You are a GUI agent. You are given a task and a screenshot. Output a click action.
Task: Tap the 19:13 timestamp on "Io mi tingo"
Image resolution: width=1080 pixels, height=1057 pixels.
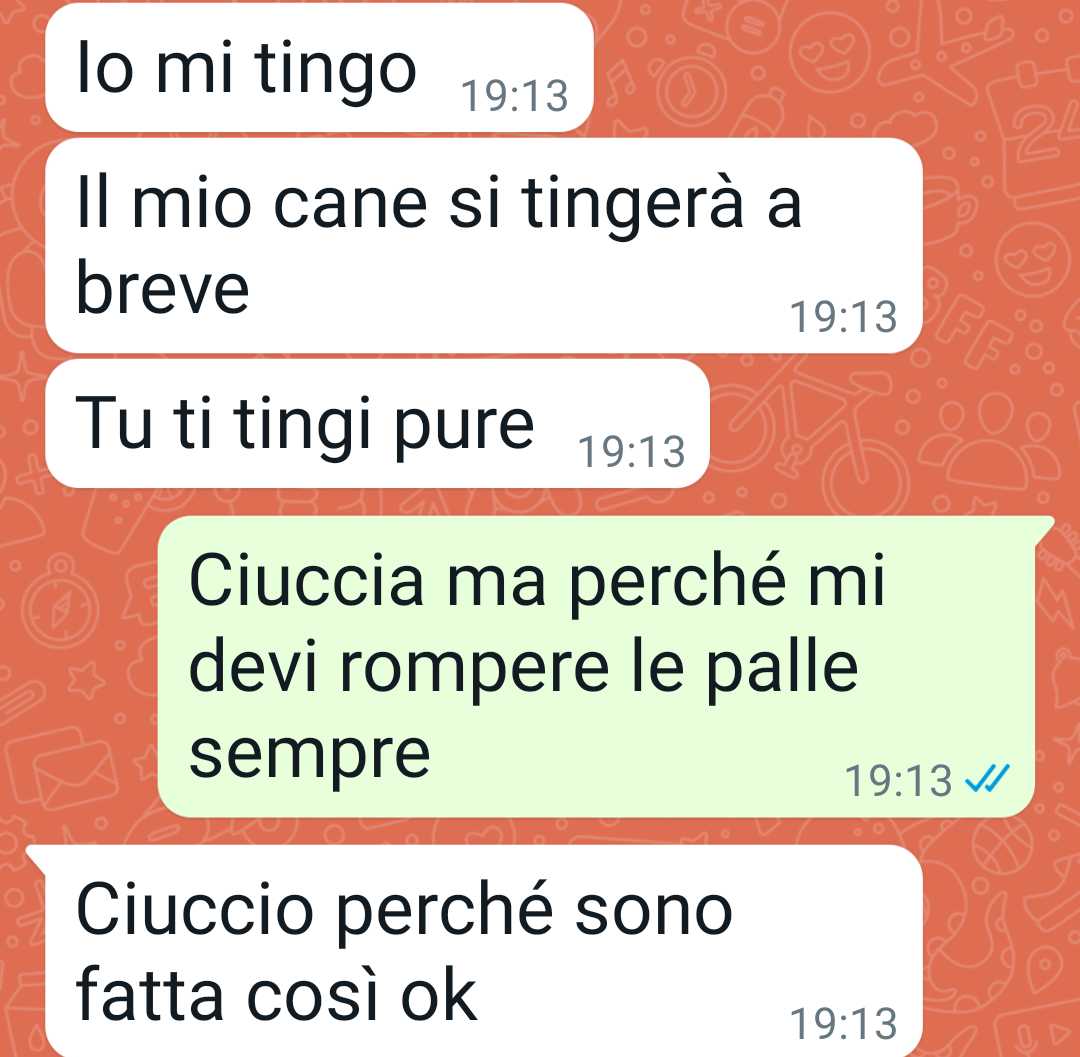515,96
